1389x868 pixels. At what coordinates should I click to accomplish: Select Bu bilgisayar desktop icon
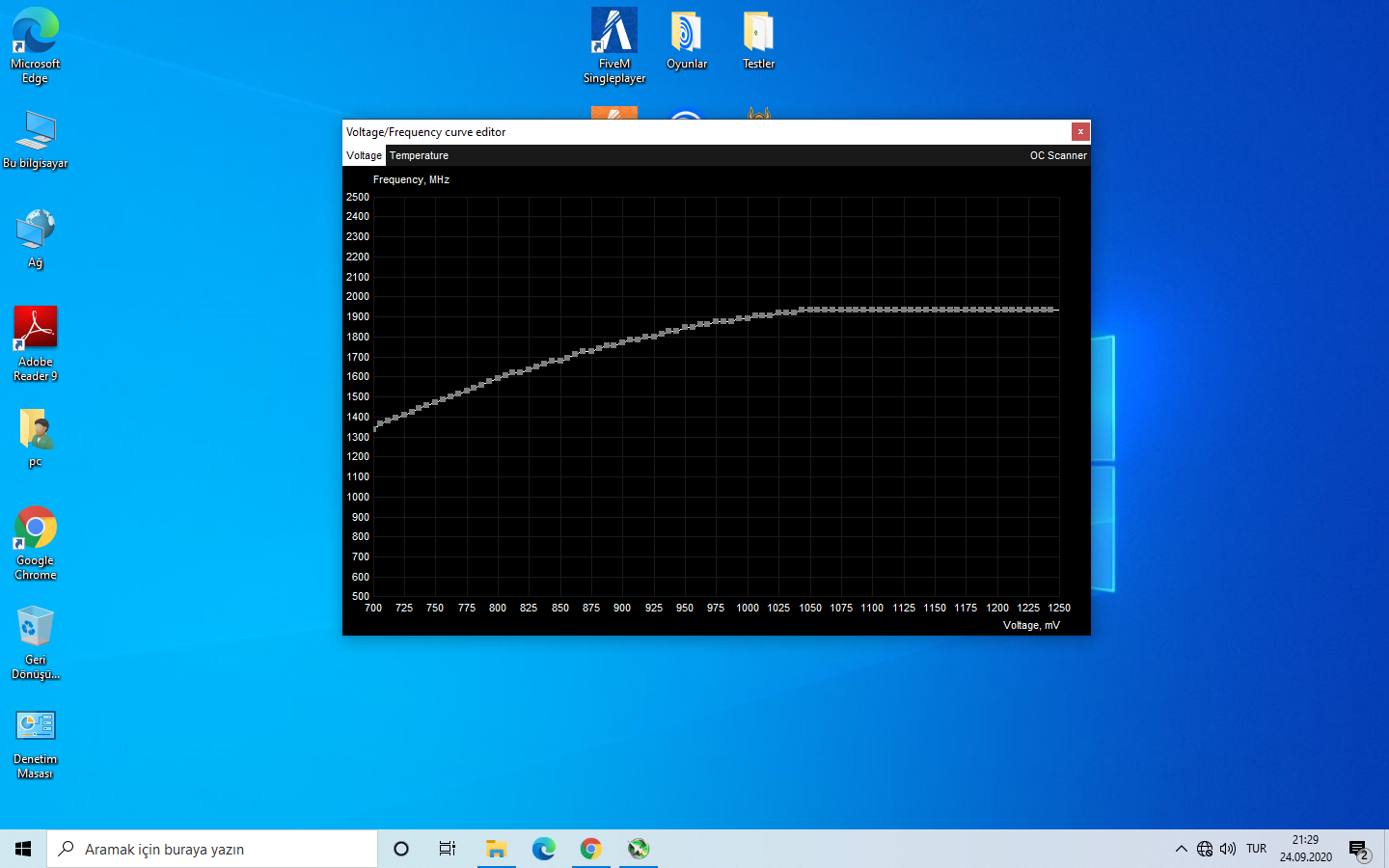coord(36,140)
